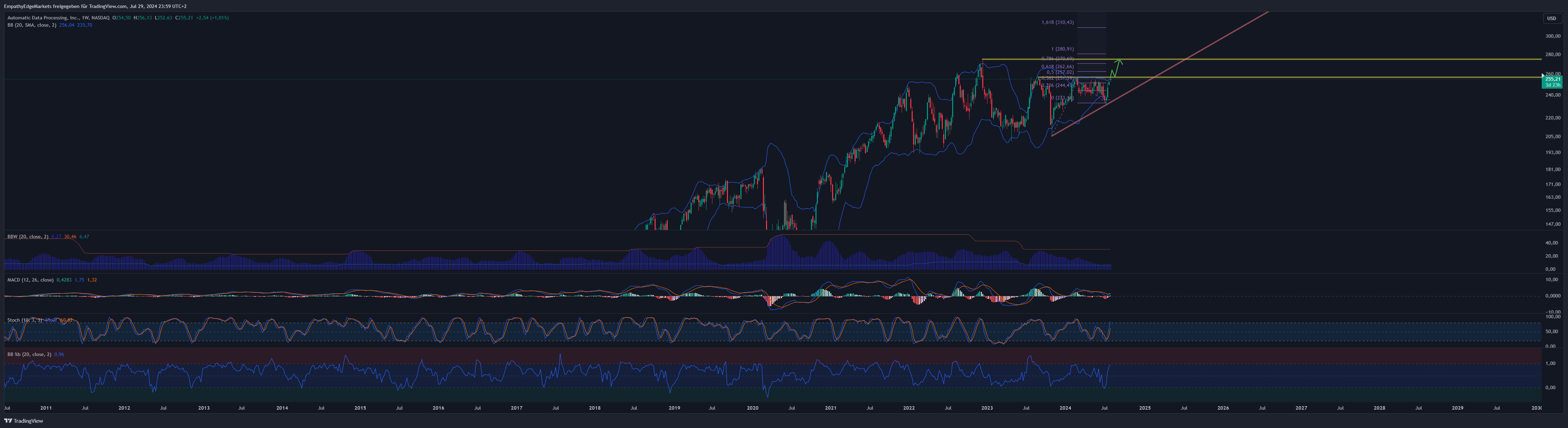
Task: Click the 2020 label on the time axis
Action: point(753,408)
